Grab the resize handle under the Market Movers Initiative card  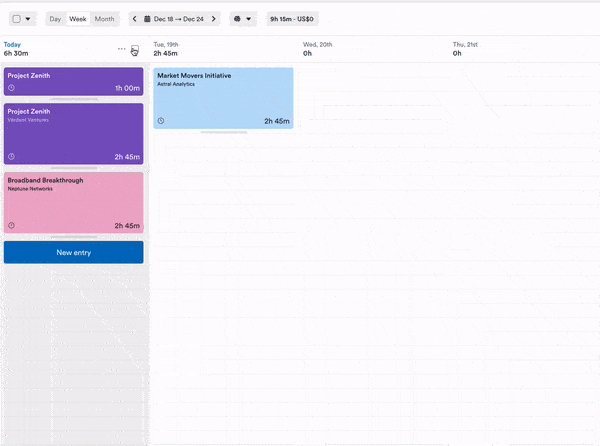[x=223, y=132]
